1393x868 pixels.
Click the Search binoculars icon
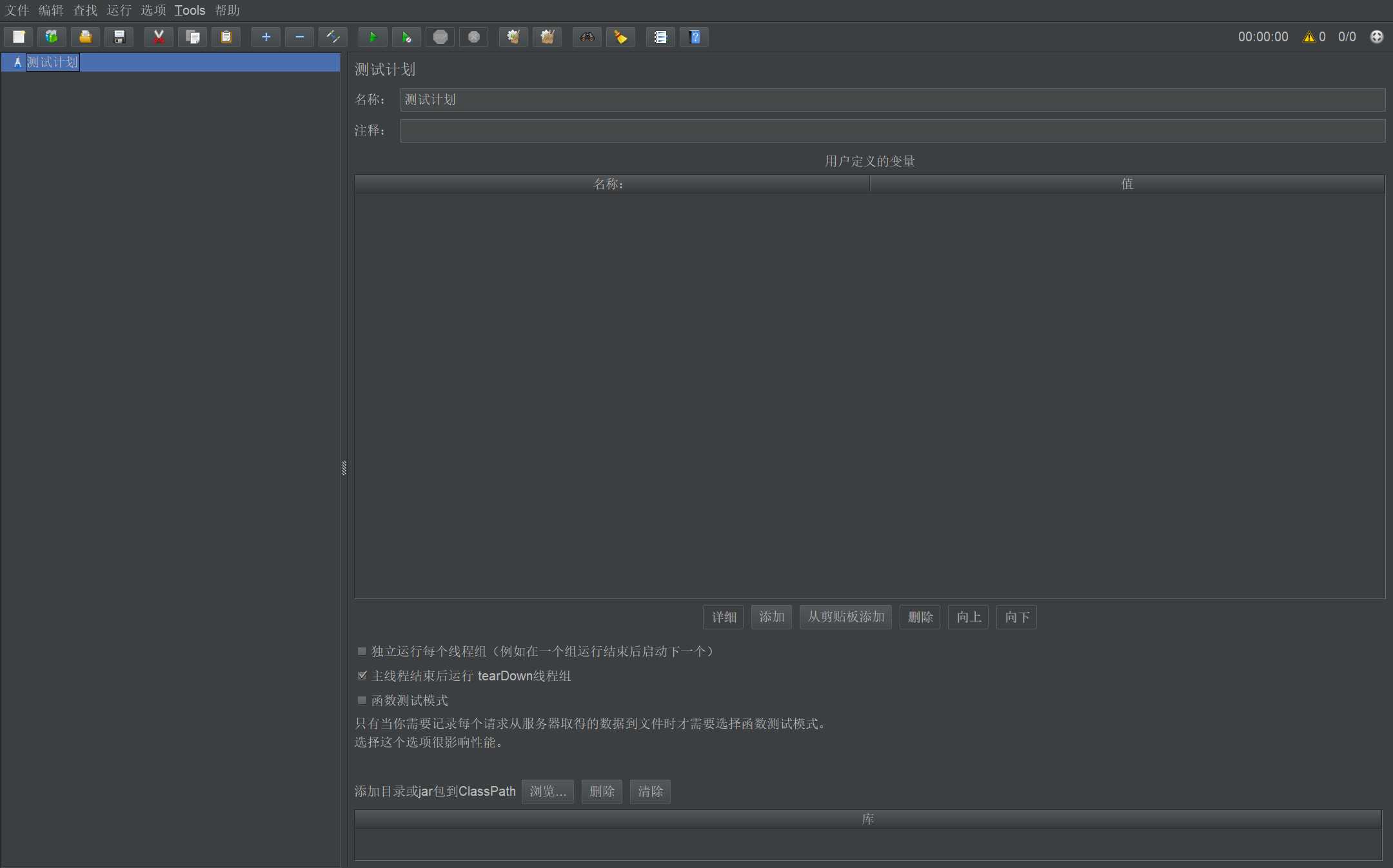[587, 37]
